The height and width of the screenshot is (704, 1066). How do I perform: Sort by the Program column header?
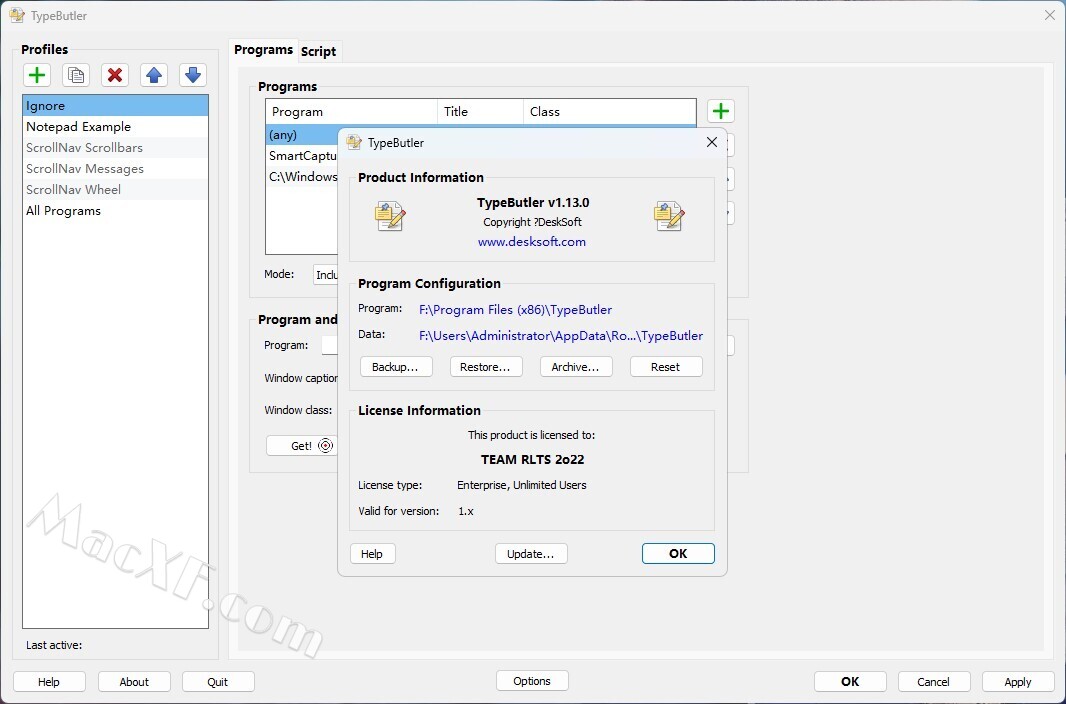pos(351,111)
